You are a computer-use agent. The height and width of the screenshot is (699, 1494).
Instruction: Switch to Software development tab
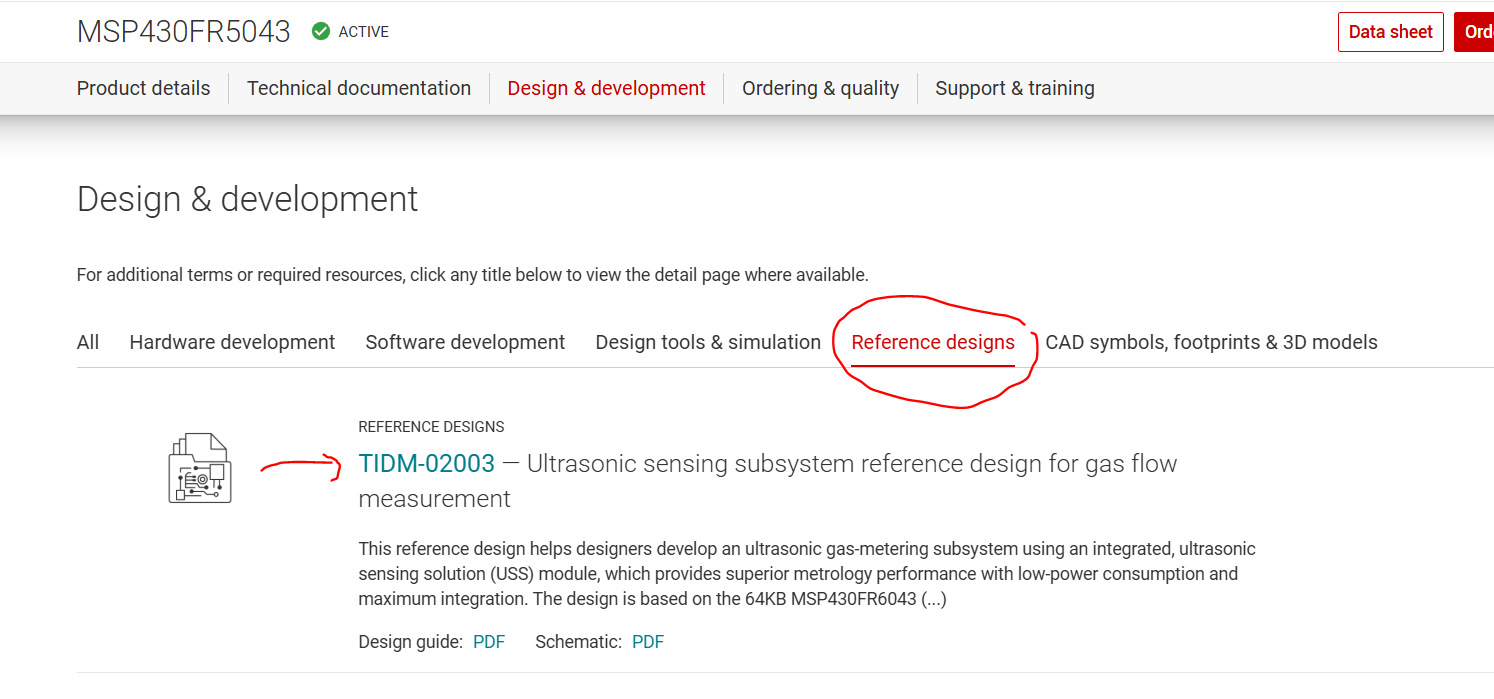(x=465, y=342)
